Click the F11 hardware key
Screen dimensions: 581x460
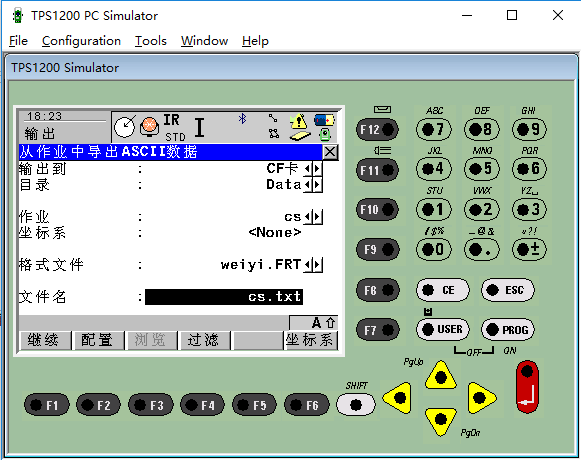[x=377, y=170]
